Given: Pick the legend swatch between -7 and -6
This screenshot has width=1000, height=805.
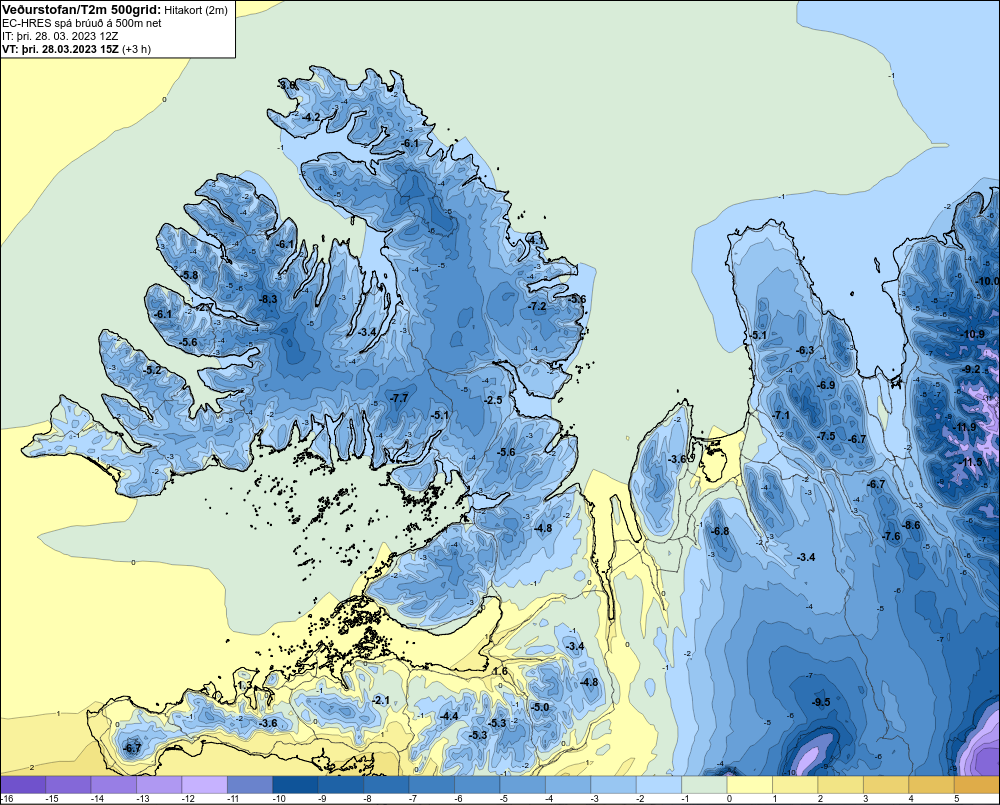Looking at the screenshot, I should [432, 784].
